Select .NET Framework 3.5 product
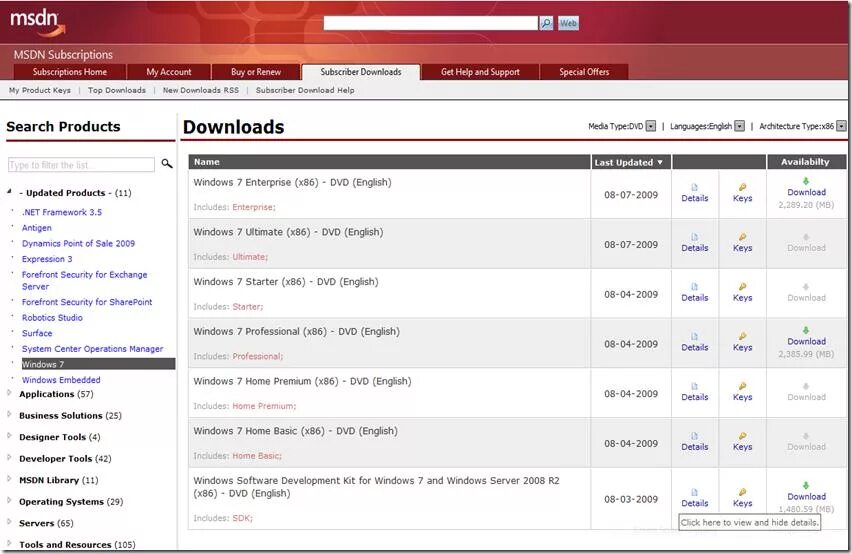Screen dimensions: 852x554 pos(62,212)
